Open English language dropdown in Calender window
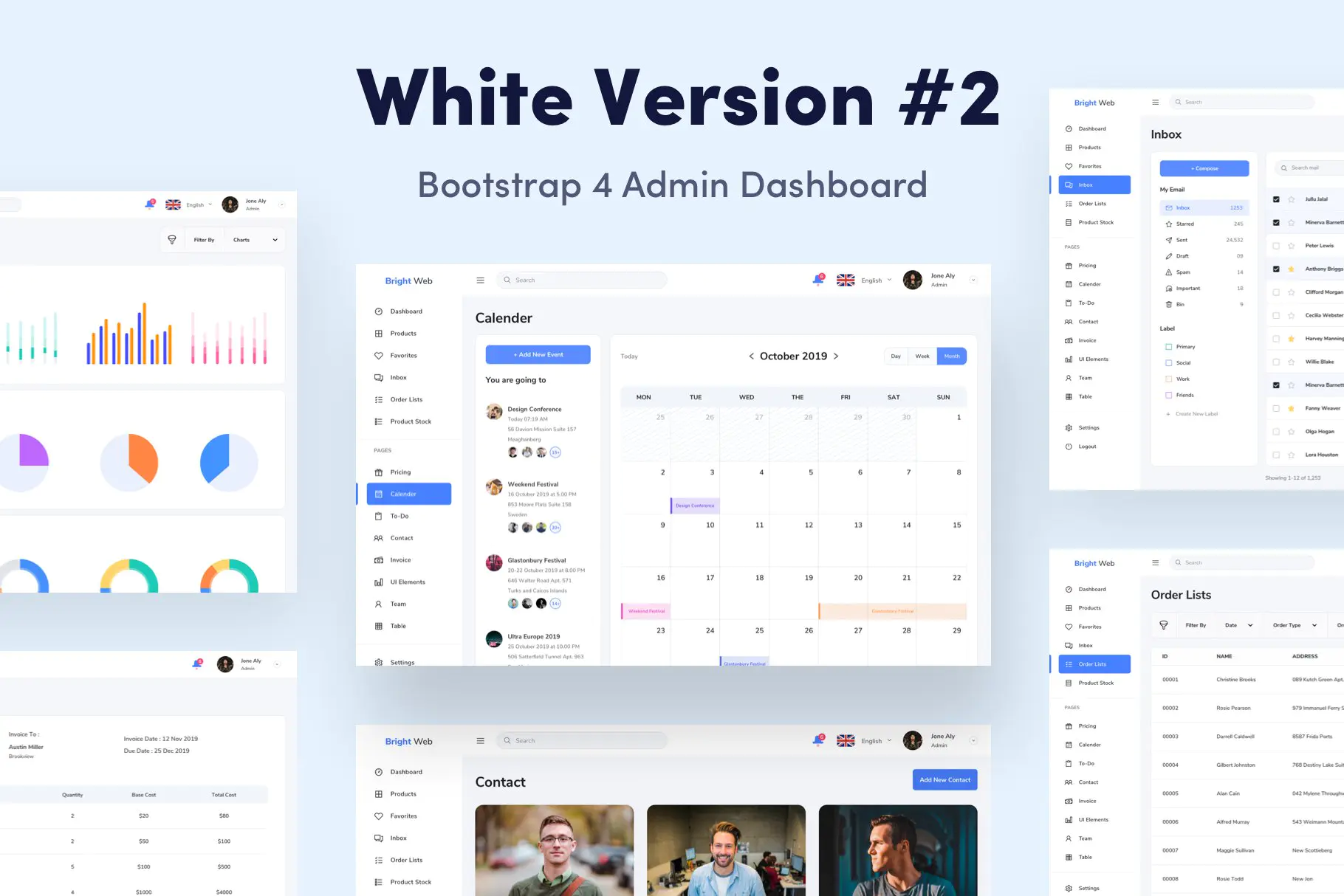1344x896 pixels. pyautogui.click(x=877, y=280)
